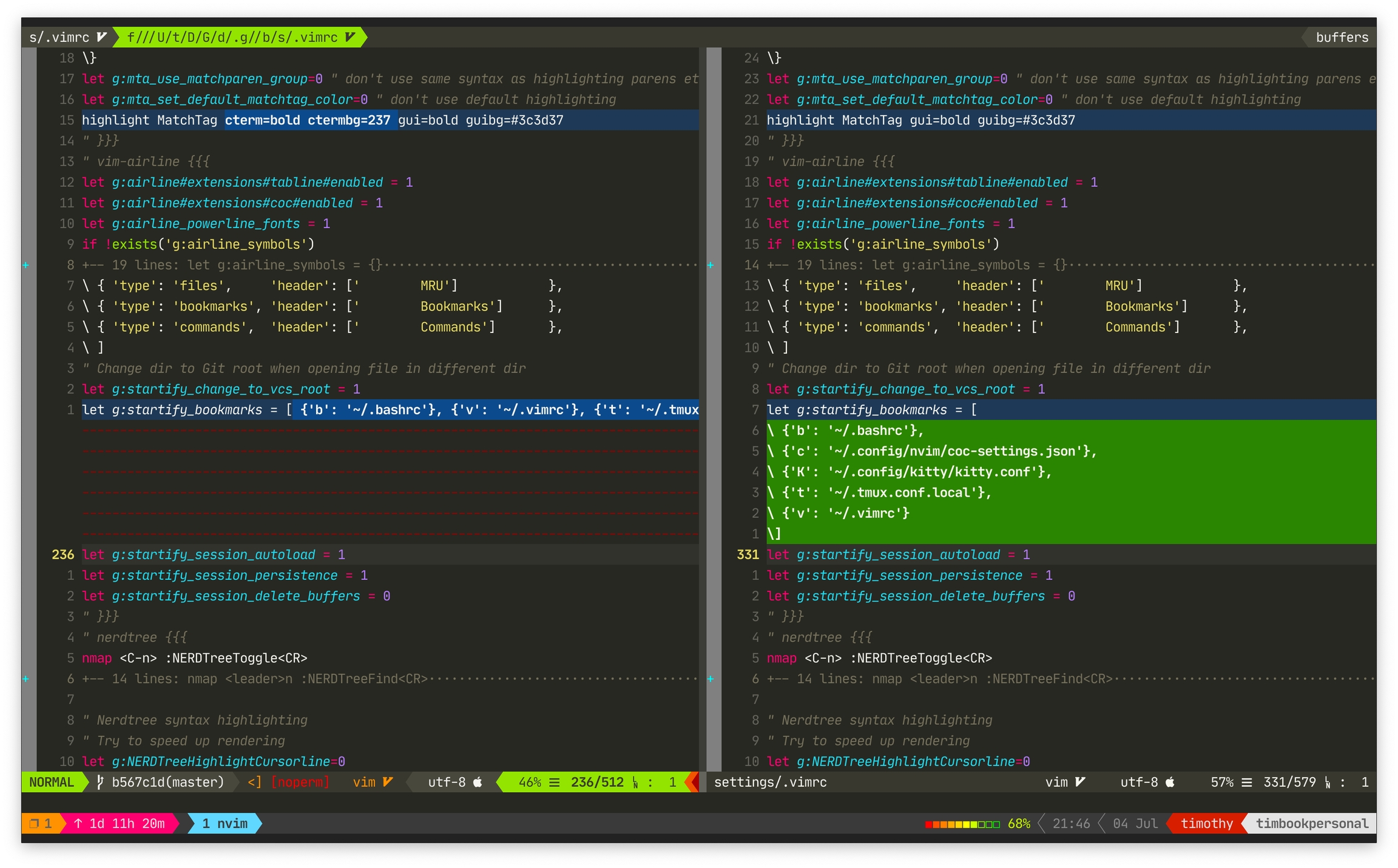Click the Vim logo icon in the right statusline
Image resolution: width=1398 pixels, height=868 pixels.
click(x=1080, y=782)
